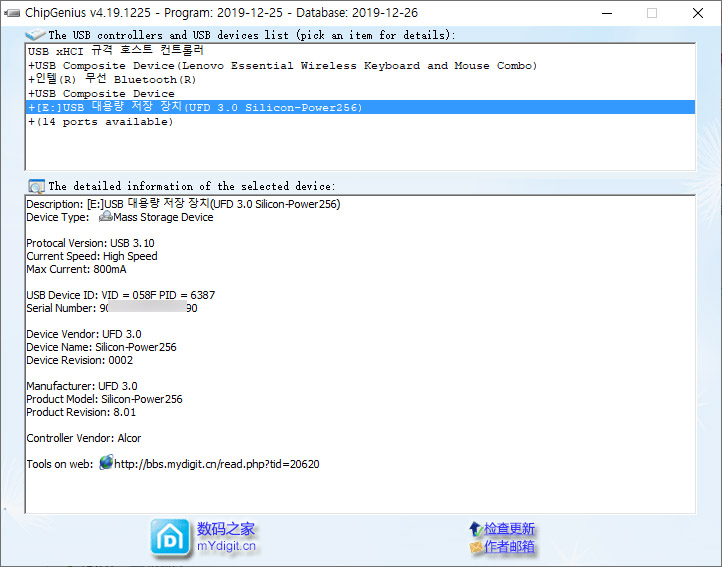Image resolution: width=722 pixels, height=567 pixels.
Task: Click the Controller Vendor: Alcor line
Action: coord(84,438)
